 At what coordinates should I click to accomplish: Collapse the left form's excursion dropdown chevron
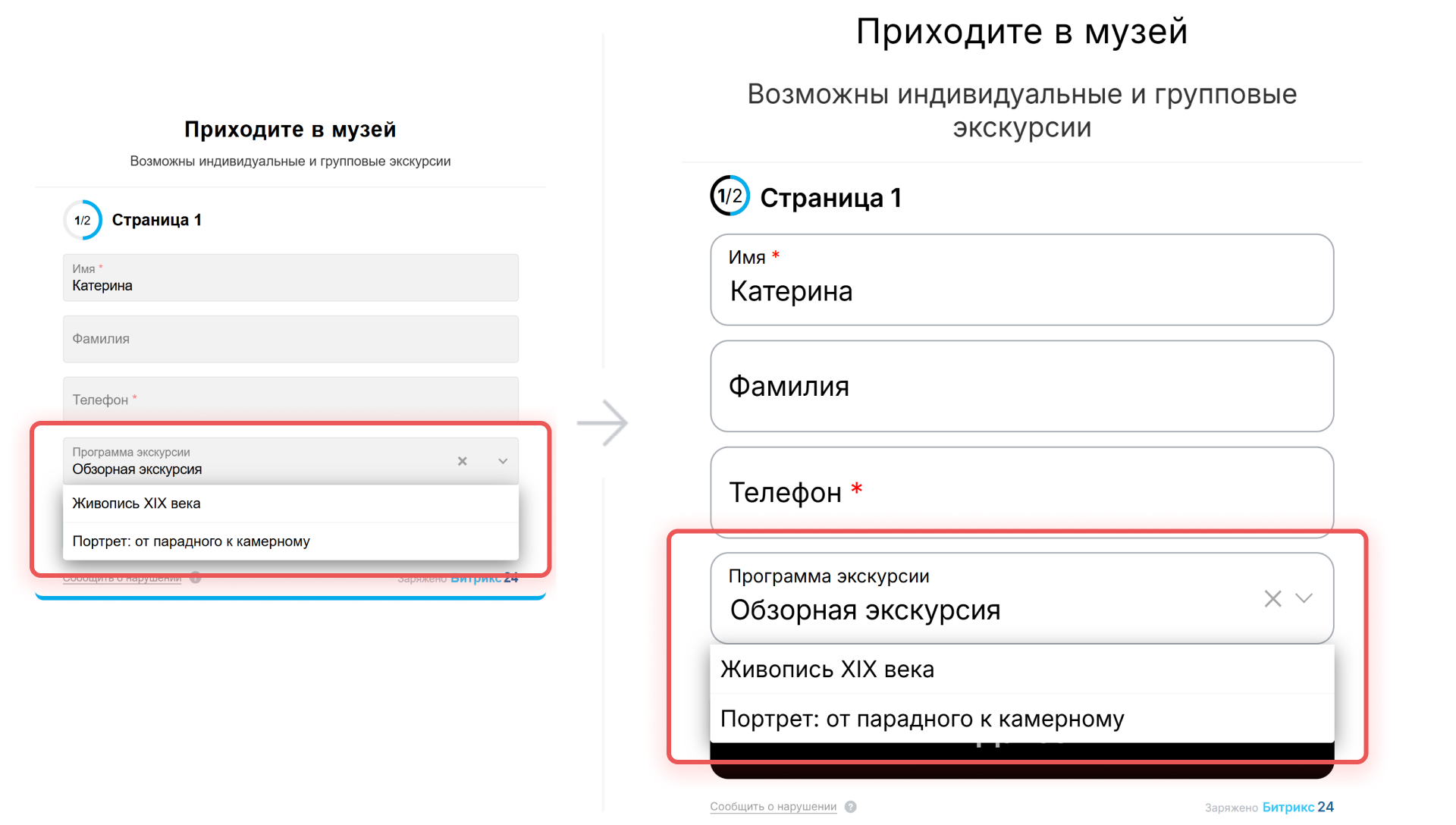point(503,461)
